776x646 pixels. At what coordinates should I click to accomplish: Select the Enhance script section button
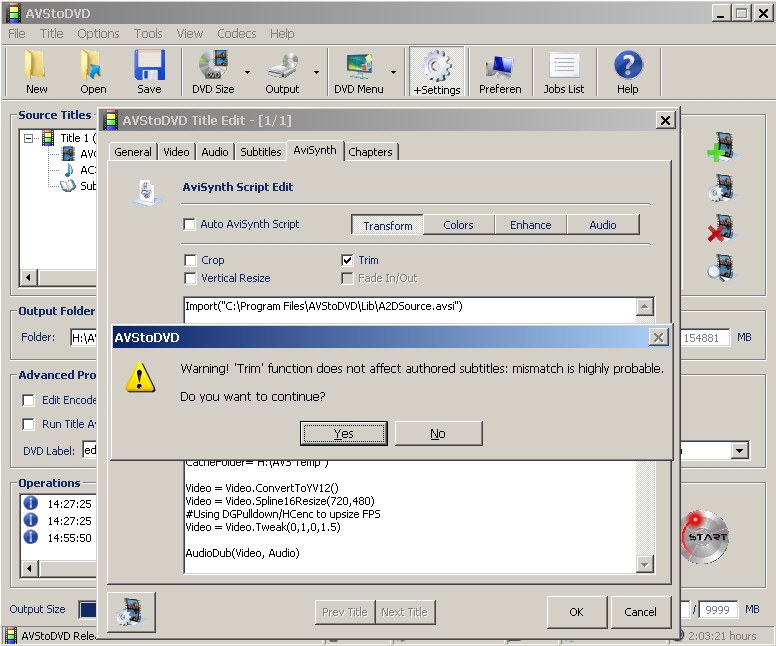[531, 225]
